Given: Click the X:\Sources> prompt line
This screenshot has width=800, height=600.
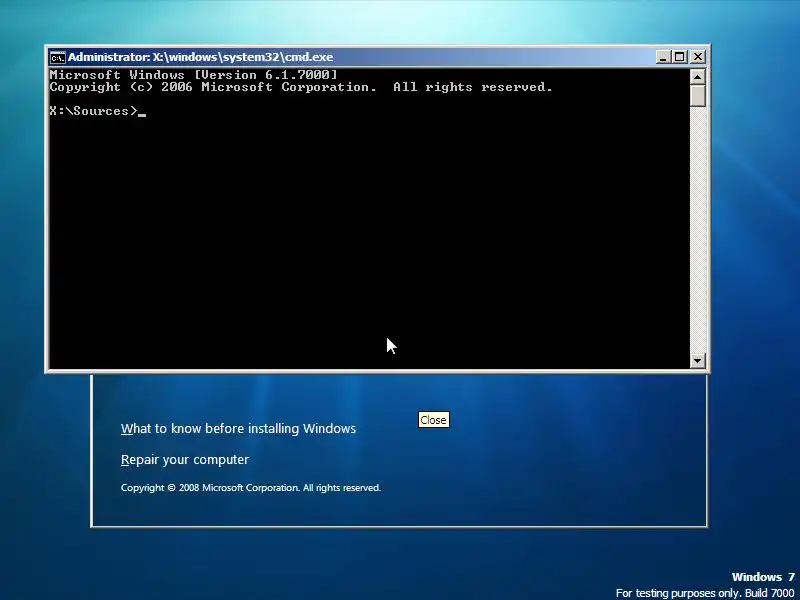Looking at the screenshot, I should point(97,111).
